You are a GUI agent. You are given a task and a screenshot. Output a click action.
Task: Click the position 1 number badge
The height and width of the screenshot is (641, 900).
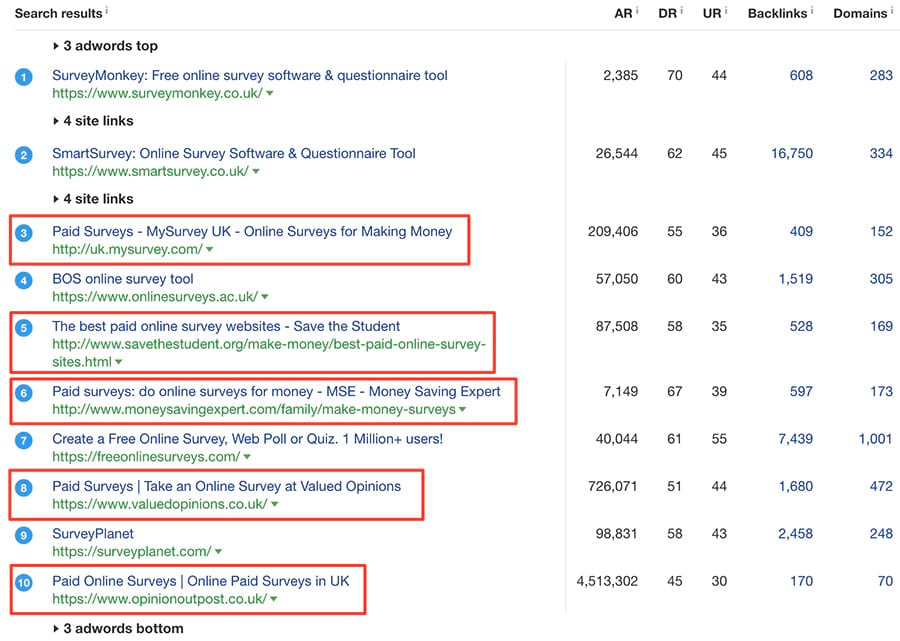click(24, 77)
